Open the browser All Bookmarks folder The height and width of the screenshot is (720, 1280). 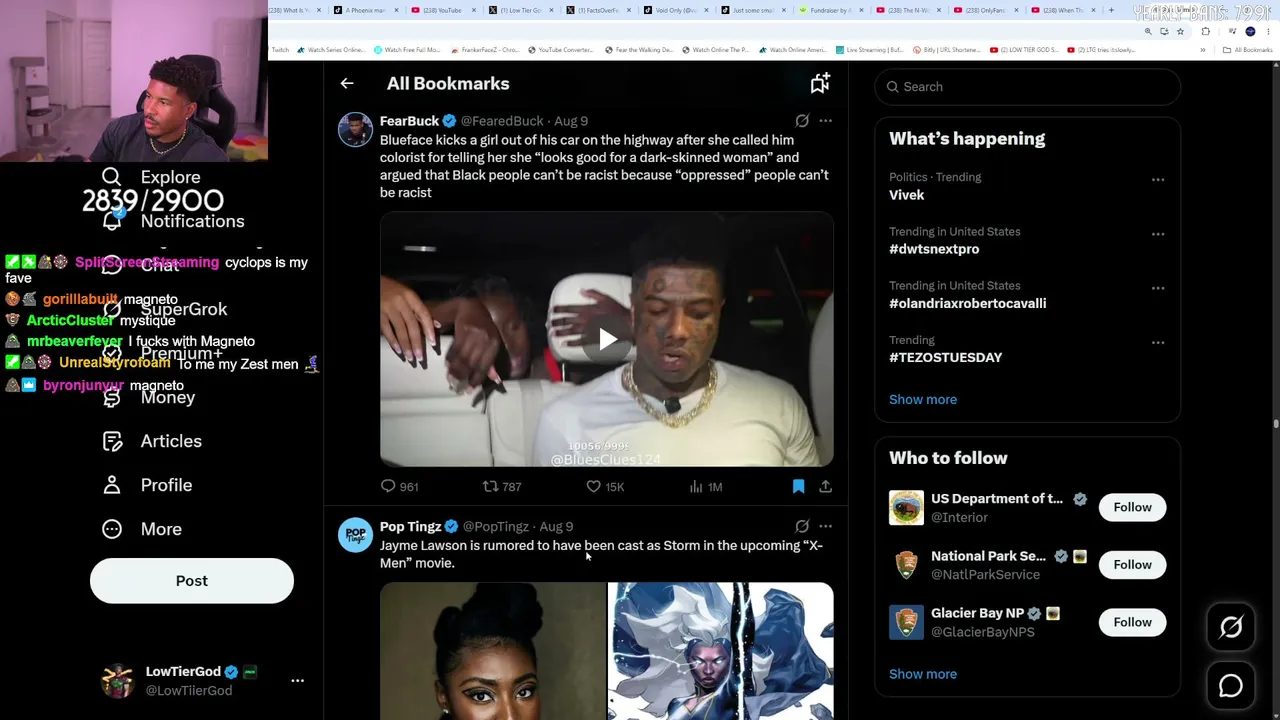tap(1247, 50)
